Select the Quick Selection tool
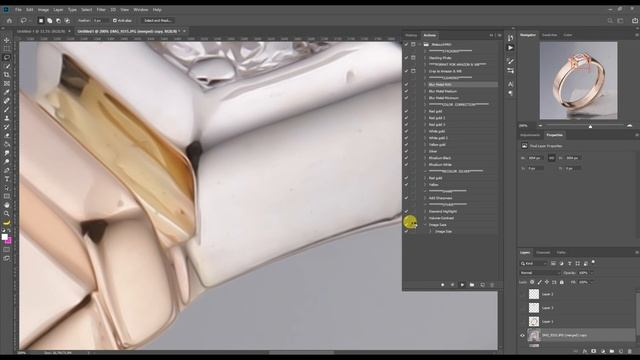This screenshot has height=360, width=640. (x=7, y=66)
